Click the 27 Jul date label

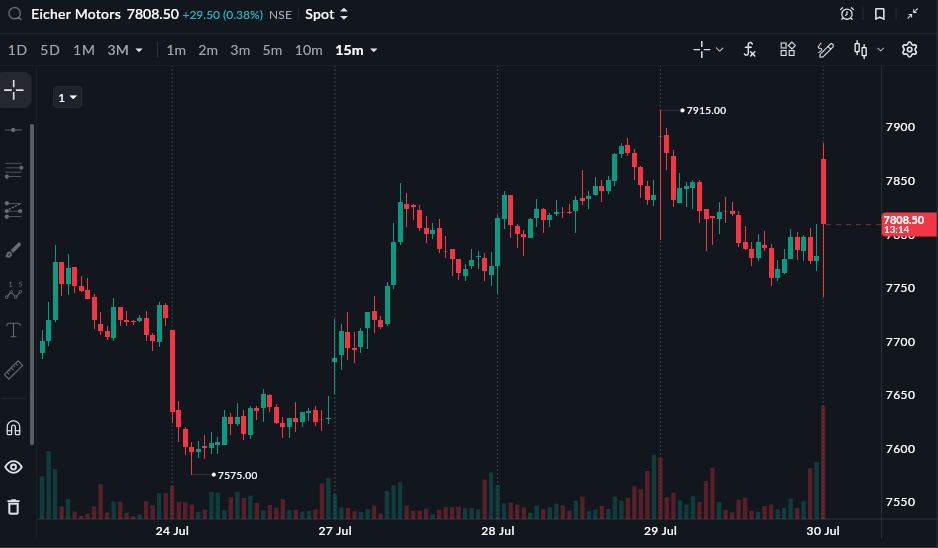tap(335, 531)
